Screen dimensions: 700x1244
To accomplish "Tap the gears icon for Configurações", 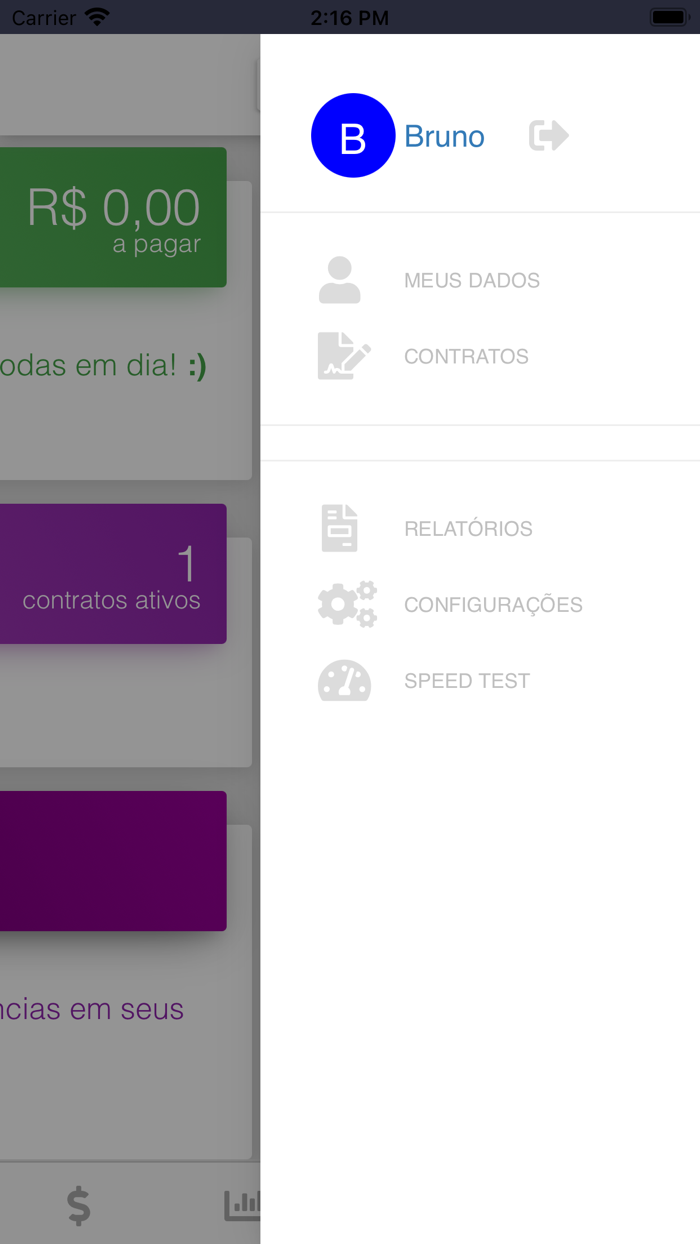I will tap(347, 604).
